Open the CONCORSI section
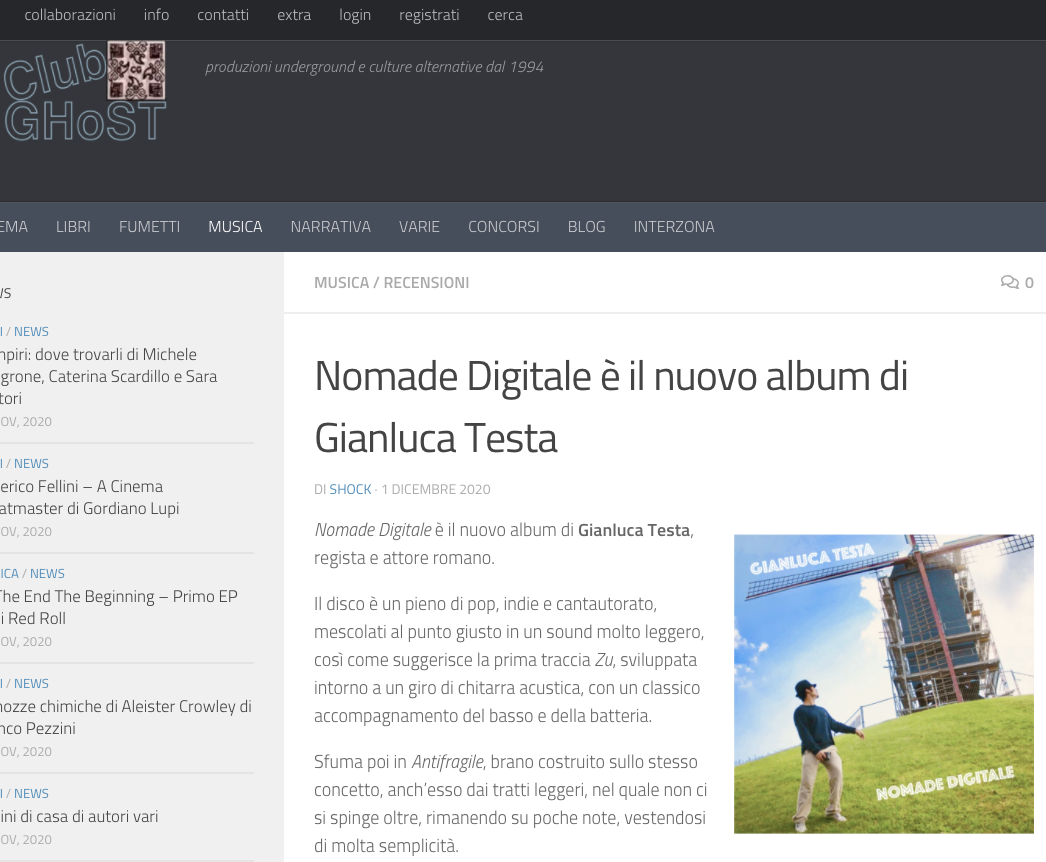 pyautogui.click(x=503, y=227)
